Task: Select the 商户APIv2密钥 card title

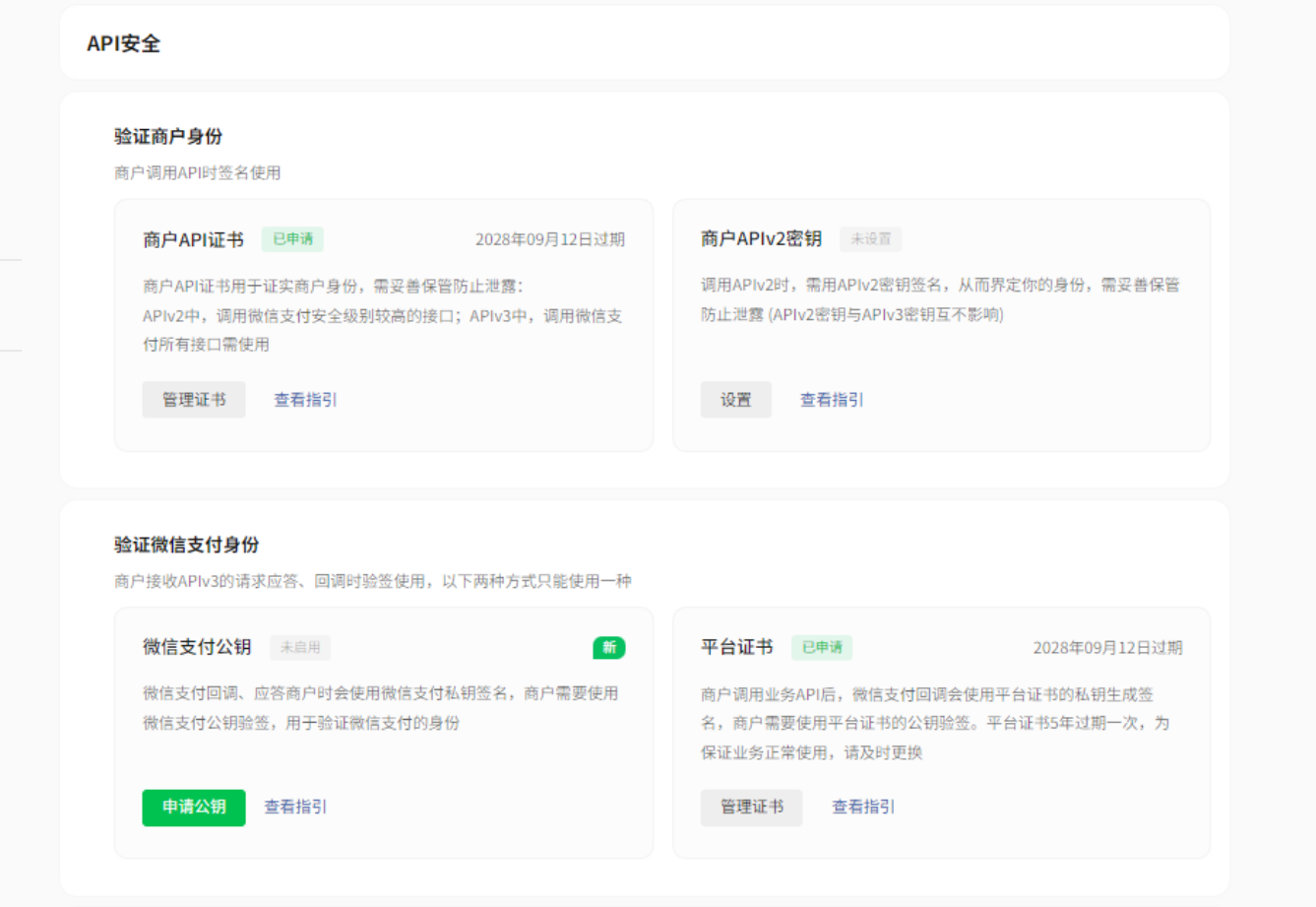Action: pos(761,239)
